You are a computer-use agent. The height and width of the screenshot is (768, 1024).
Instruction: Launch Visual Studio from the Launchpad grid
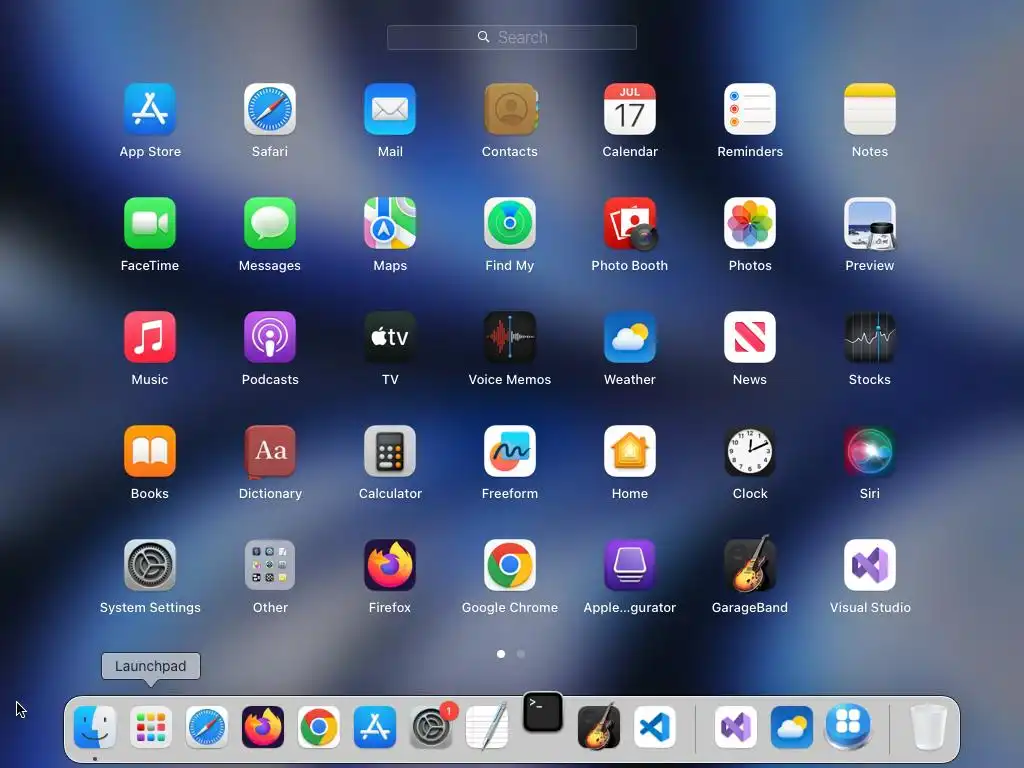(870, 565)
